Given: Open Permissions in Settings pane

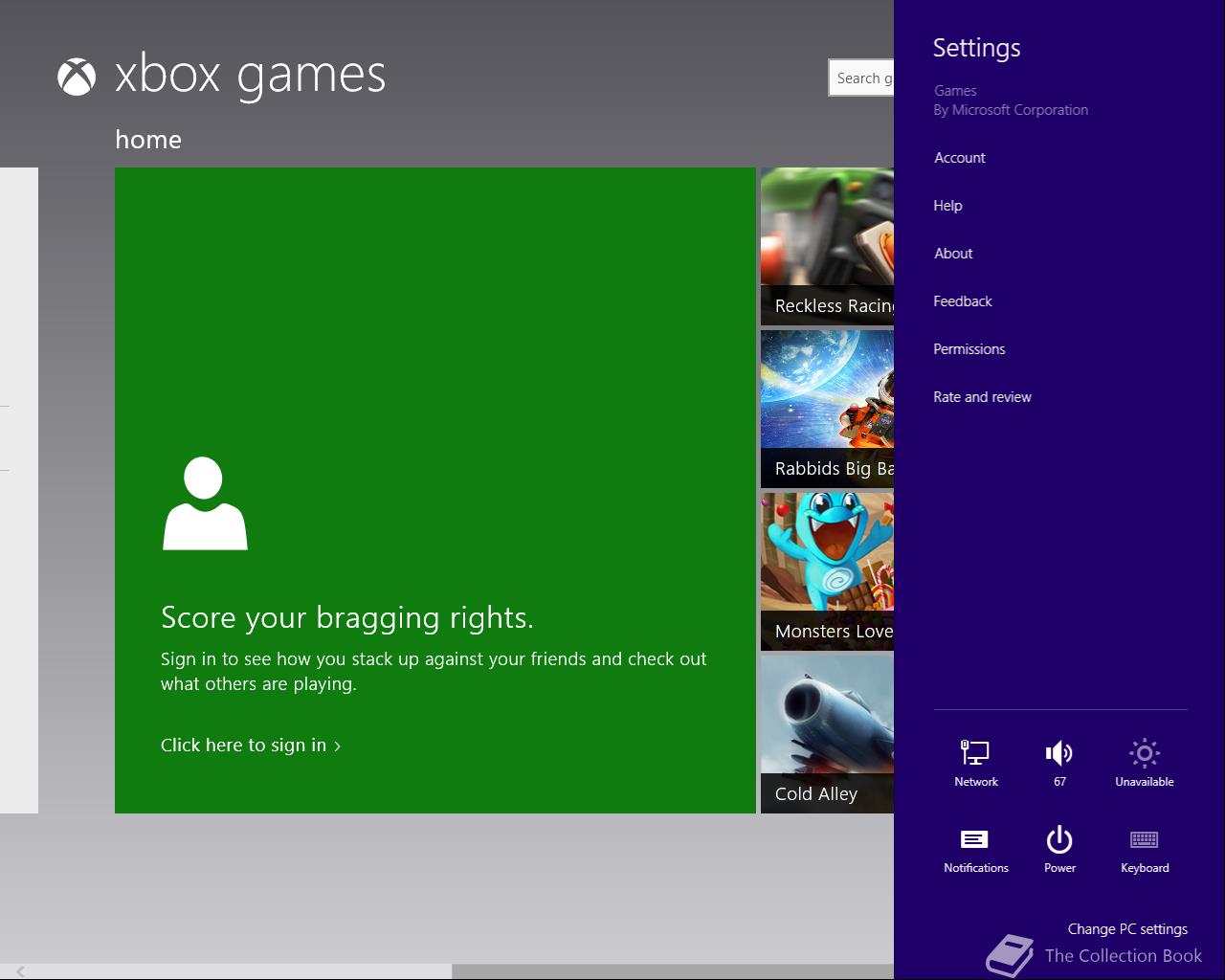Looking at the screenshot, I should pos(969,349).
